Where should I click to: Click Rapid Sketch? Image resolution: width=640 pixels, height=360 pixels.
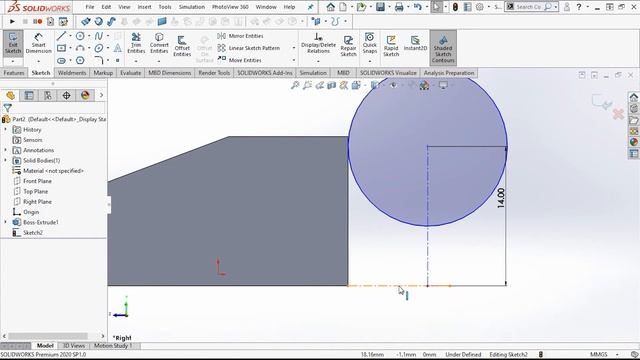[391, 46]
